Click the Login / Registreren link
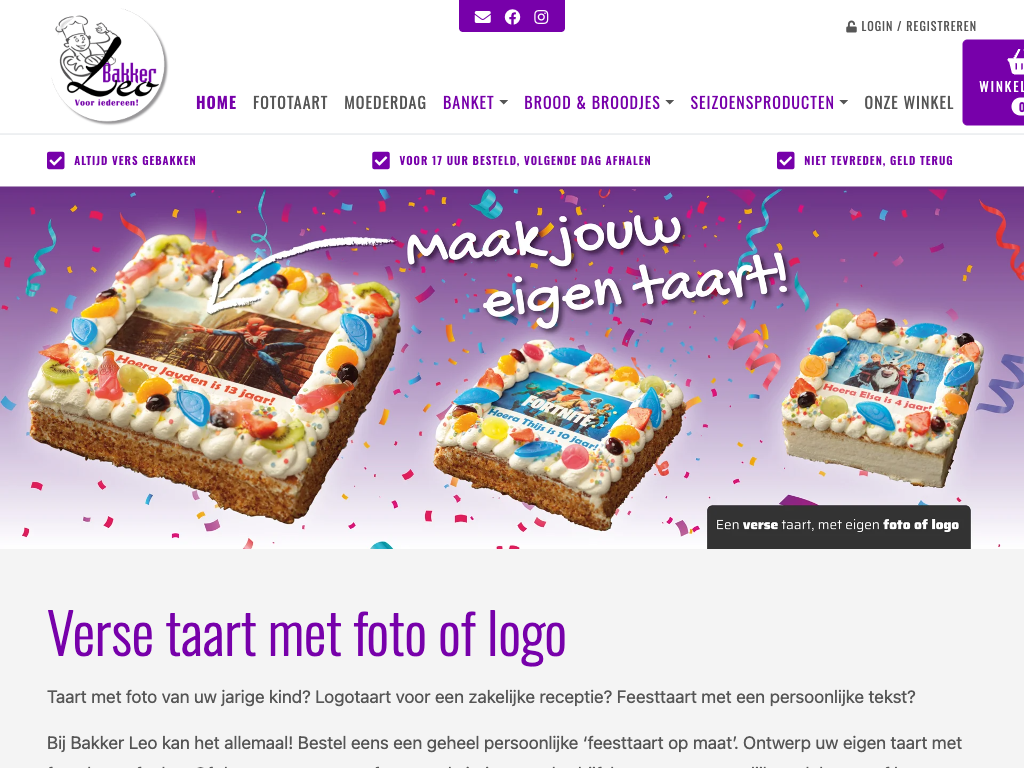 click(x=918, y=27)
